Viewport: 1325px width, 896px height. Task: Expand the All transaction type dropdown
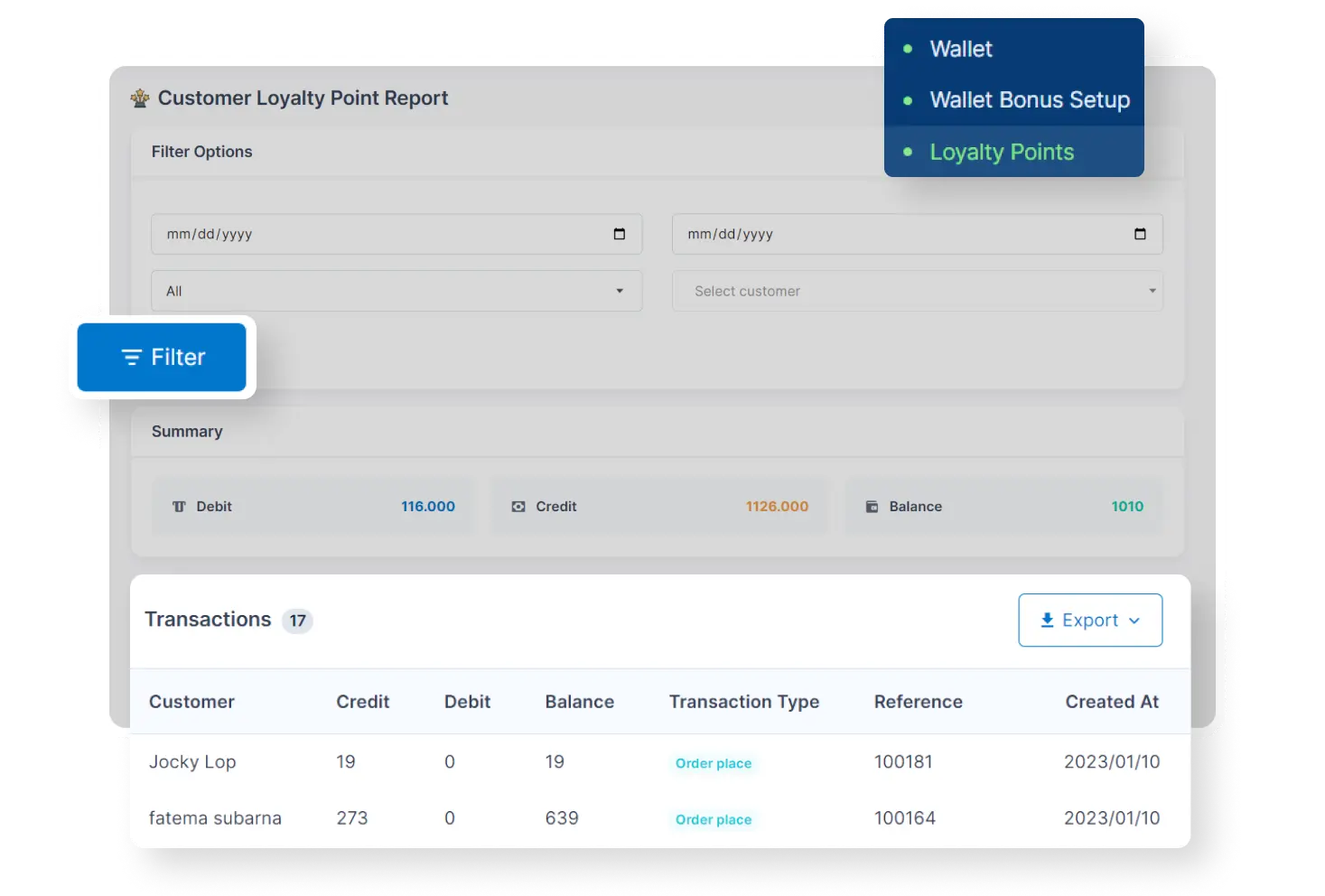(x=619, y=291)
